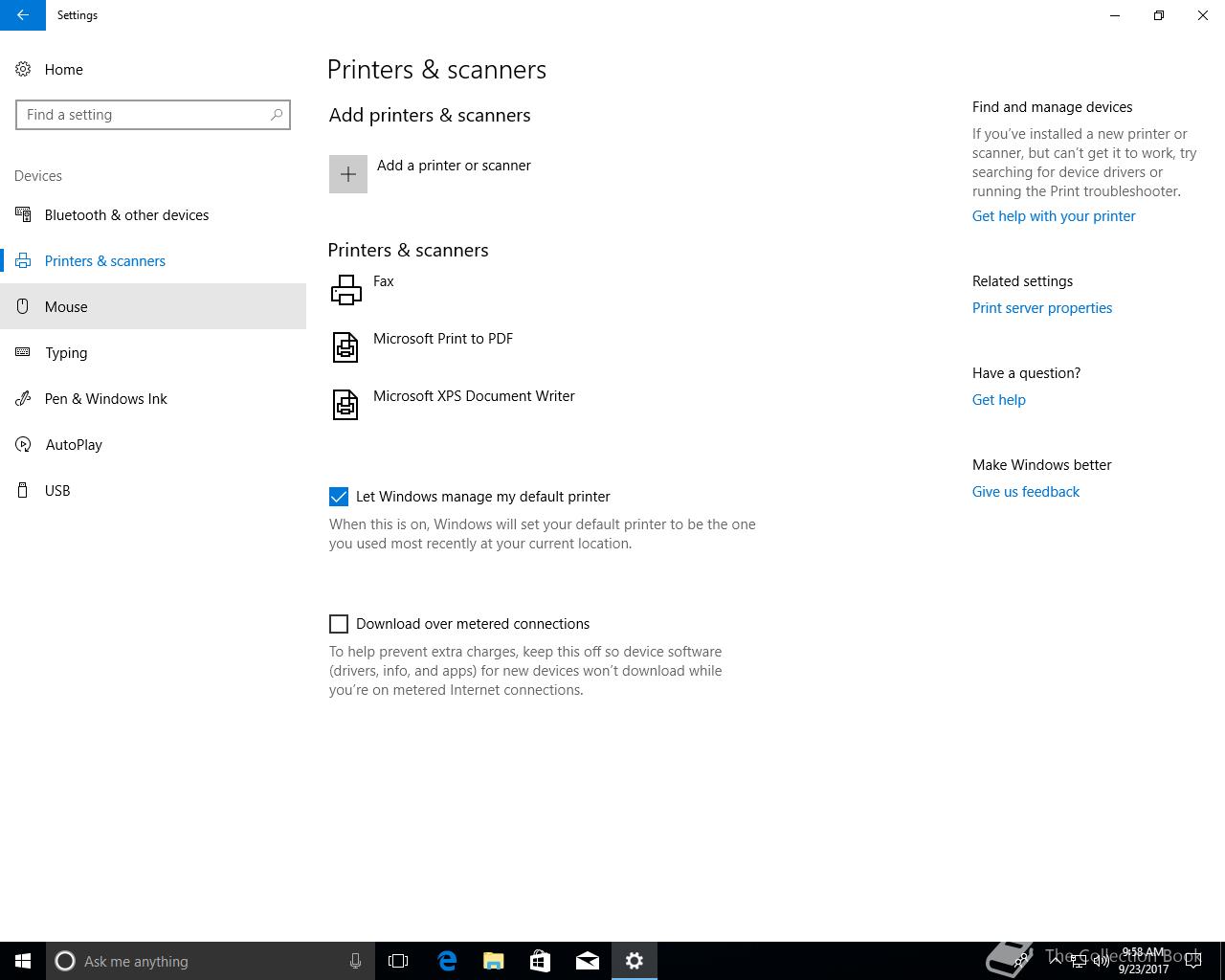
Task: Click the Give us feedback link
Action: [x=1026, y=492]
